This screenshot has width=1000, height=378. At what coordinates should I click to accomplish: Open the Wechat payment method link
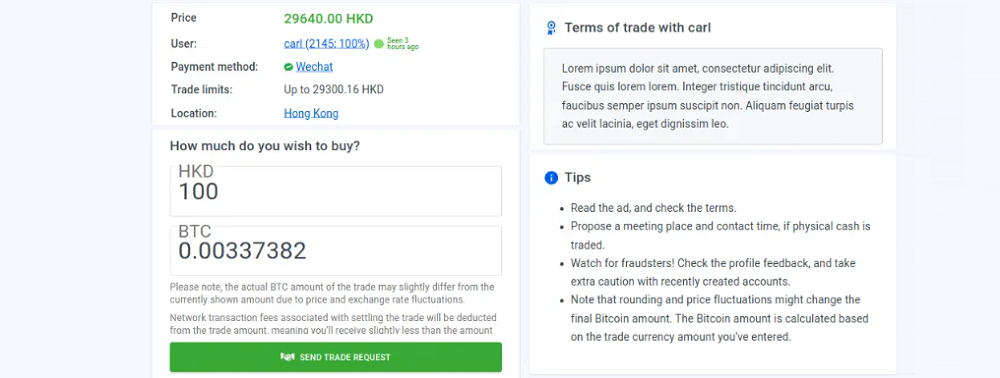(314, 67)
